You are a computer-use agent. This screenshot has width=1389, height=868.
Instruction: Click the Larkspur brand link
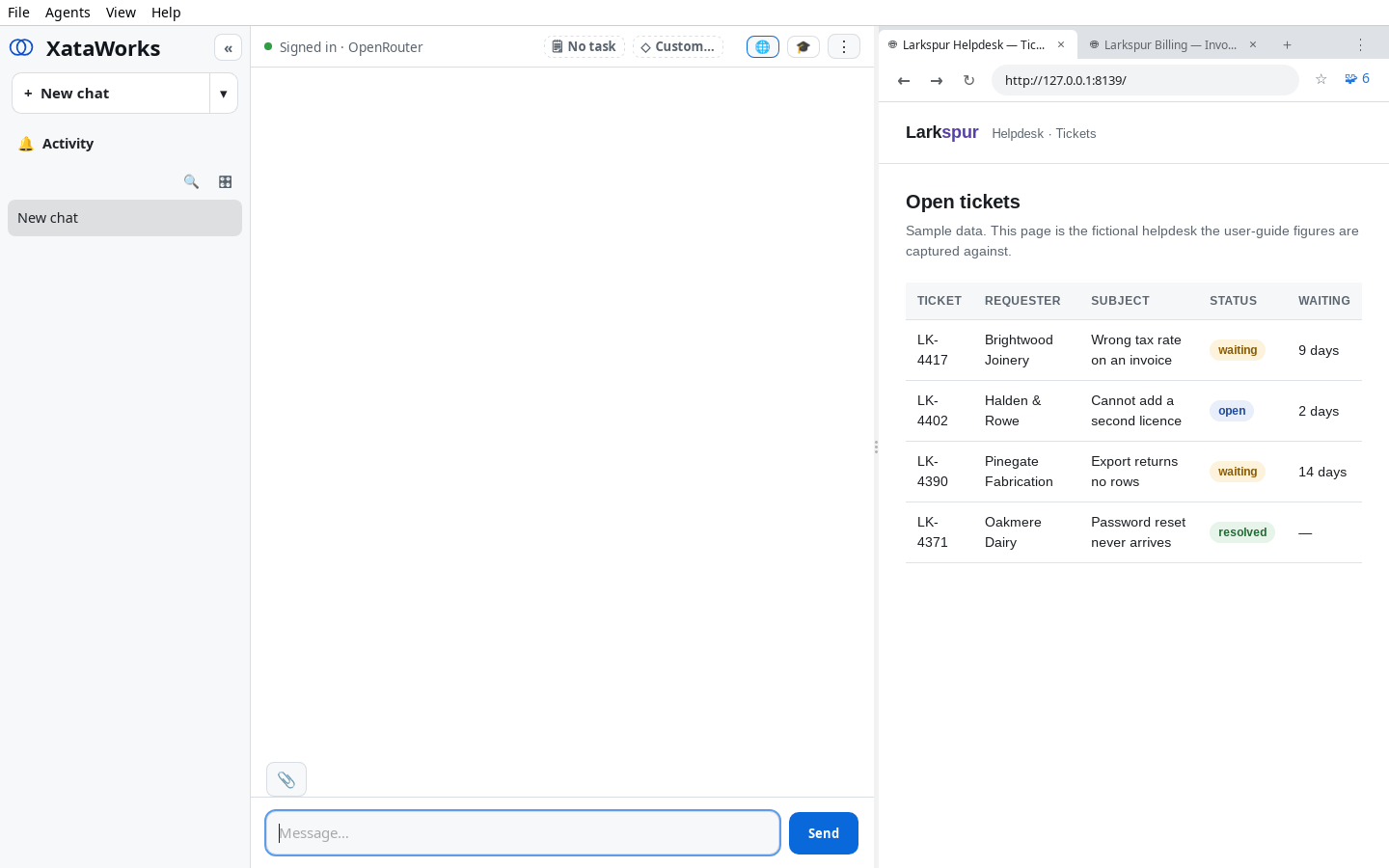point(941,132)
